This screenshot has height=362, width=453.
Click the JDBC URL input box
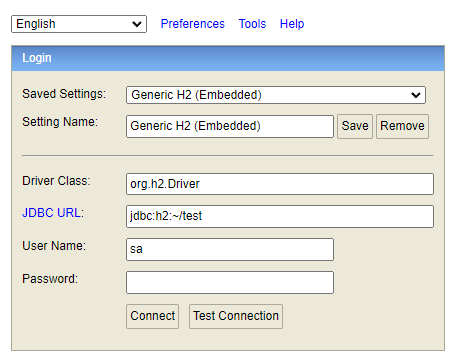(280, 216)
